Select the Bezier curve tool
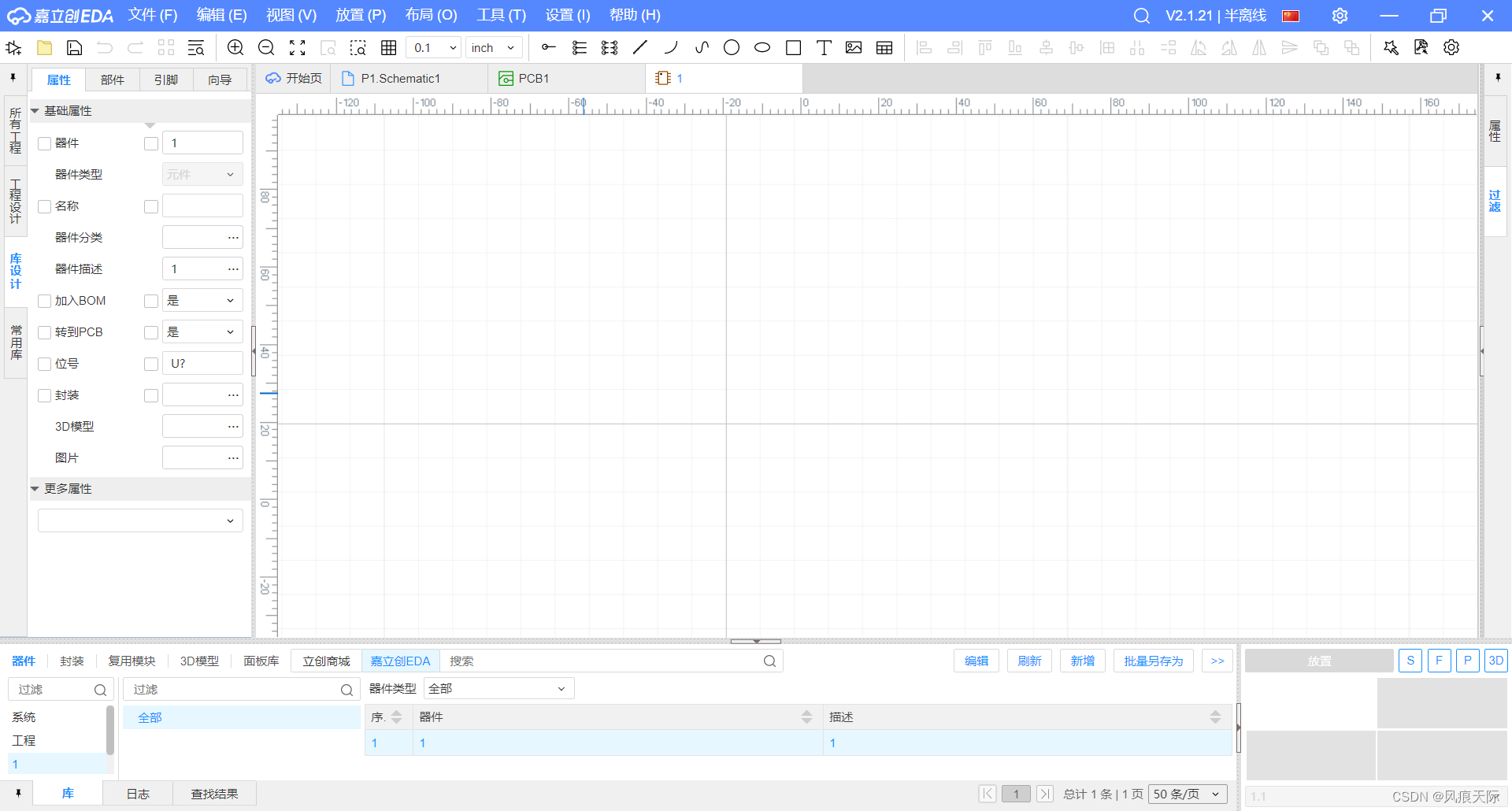 point(702,48)
